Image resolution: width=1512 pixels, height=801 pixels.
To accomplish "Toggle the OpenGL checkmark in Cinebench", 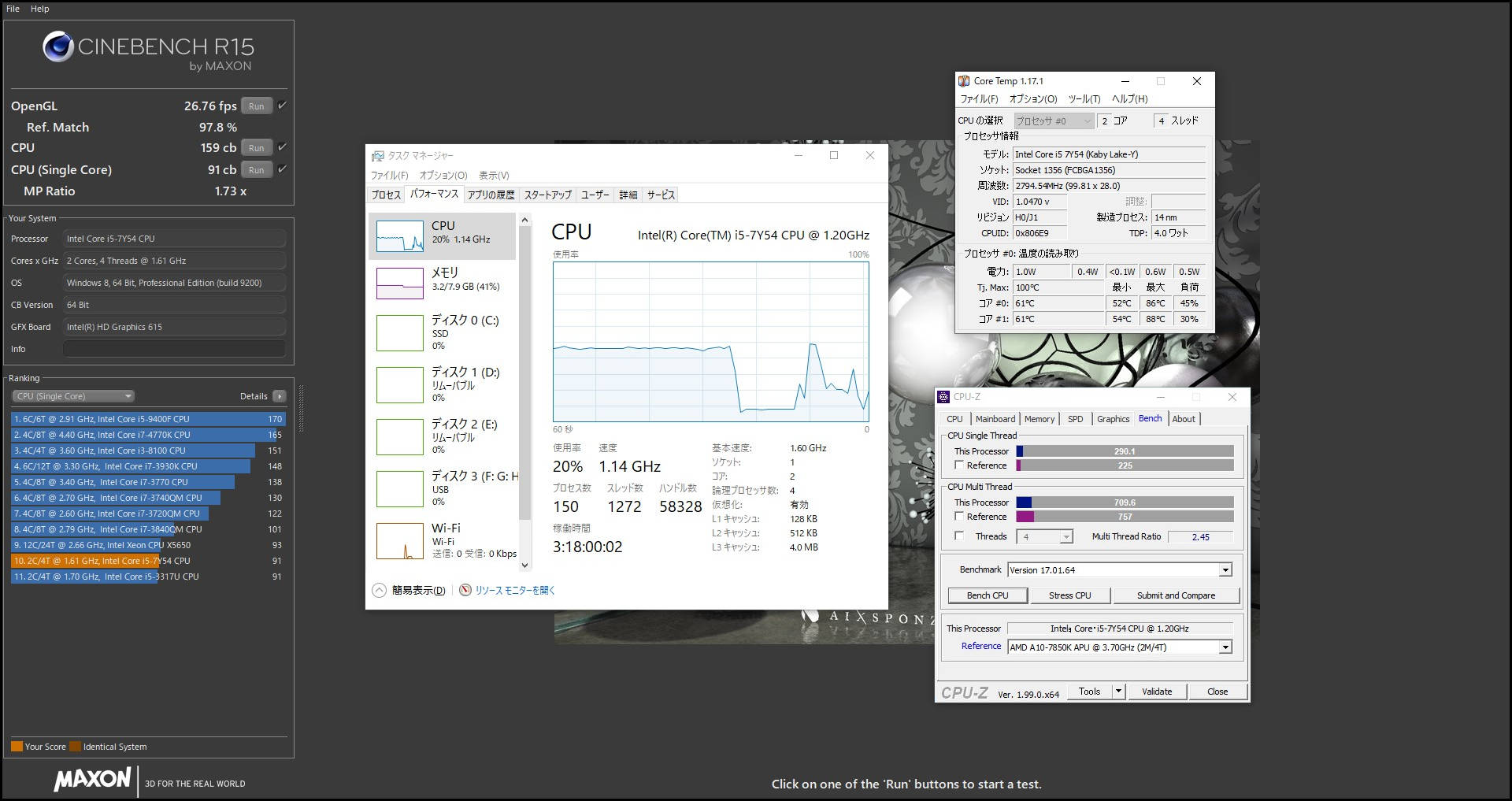I will 283,106.
